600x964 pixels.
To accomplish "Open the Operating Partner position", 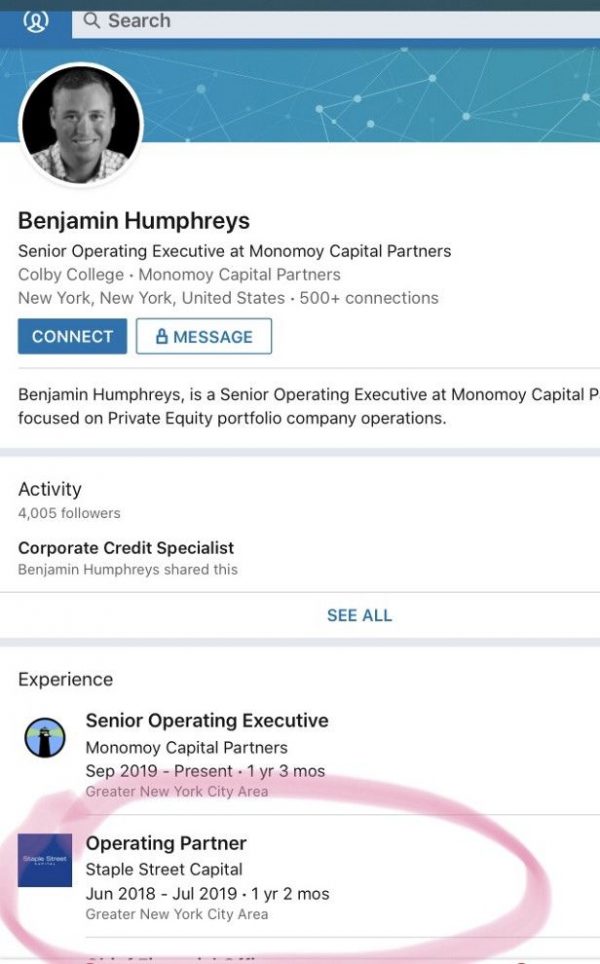I will click(166, 843).
